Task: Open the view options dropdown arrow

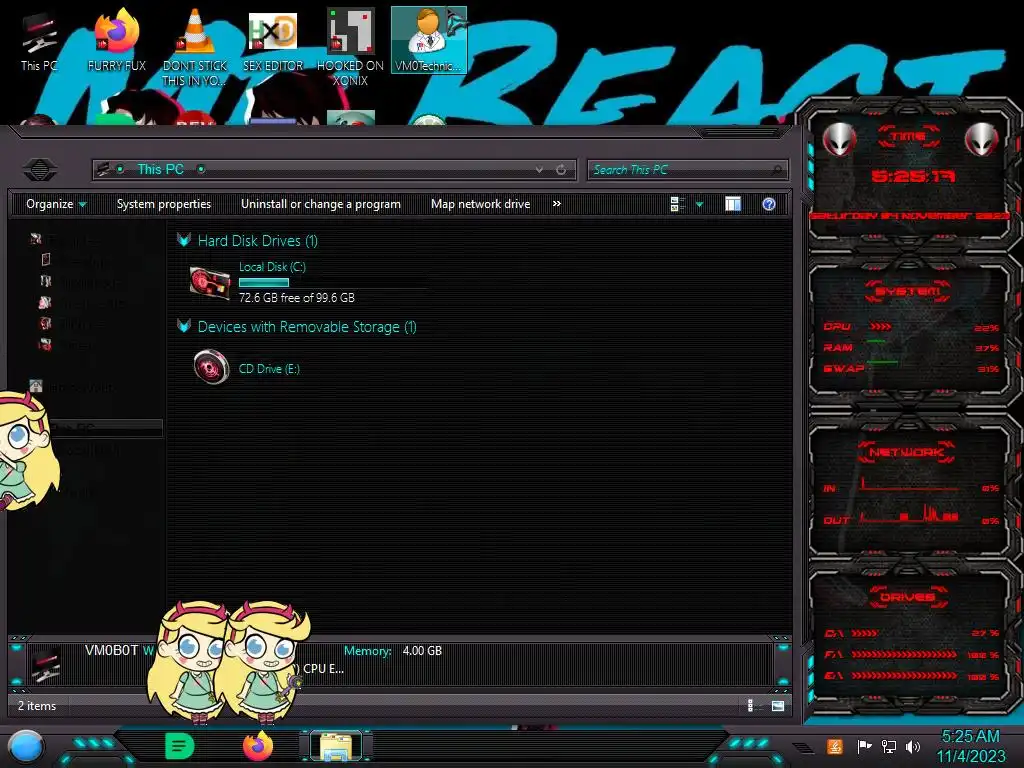Action: coord(699,204)
